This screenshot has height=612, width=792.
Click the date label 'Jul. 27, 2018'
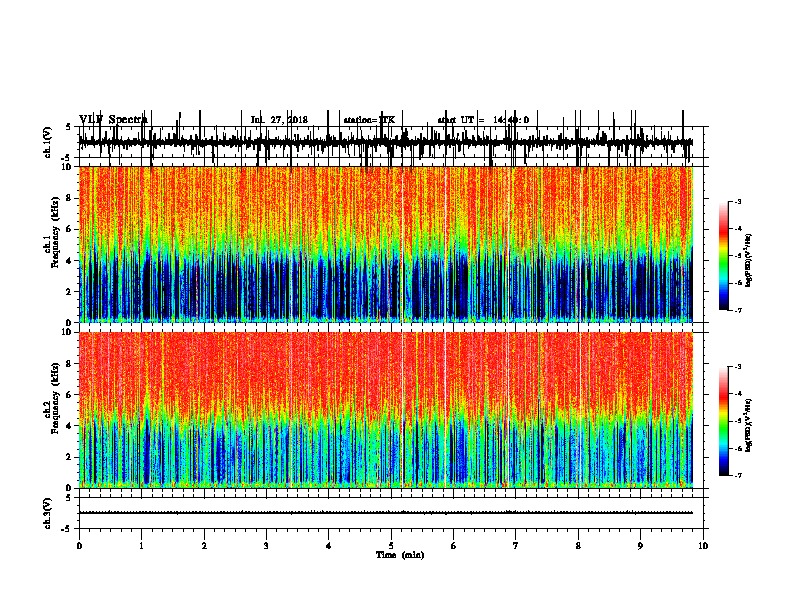point(279,120)
